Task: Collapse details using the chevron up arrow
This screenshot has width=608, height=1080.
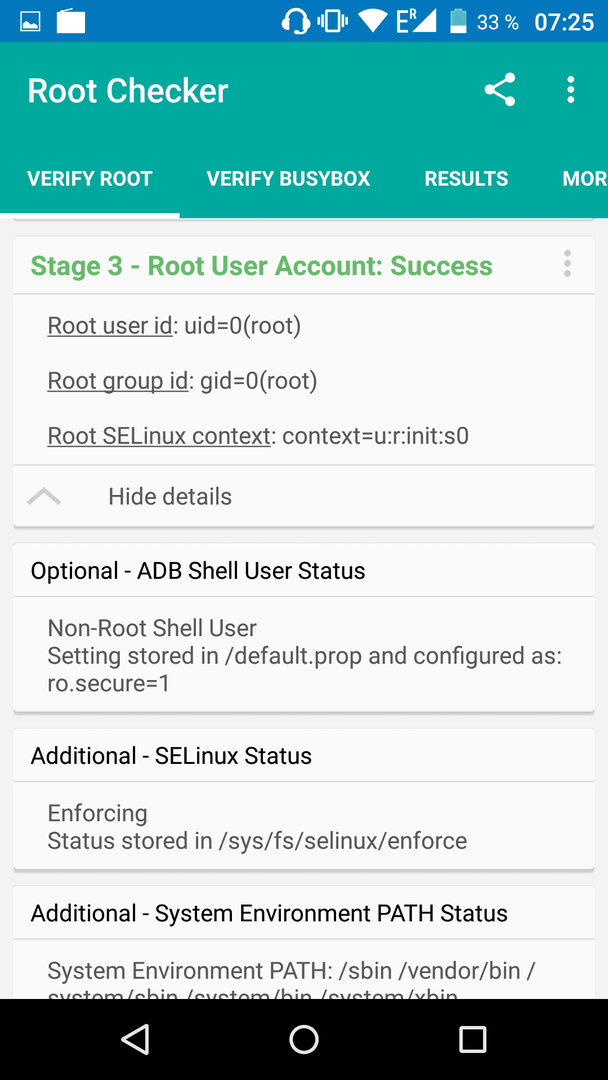Action: point(44,497)
